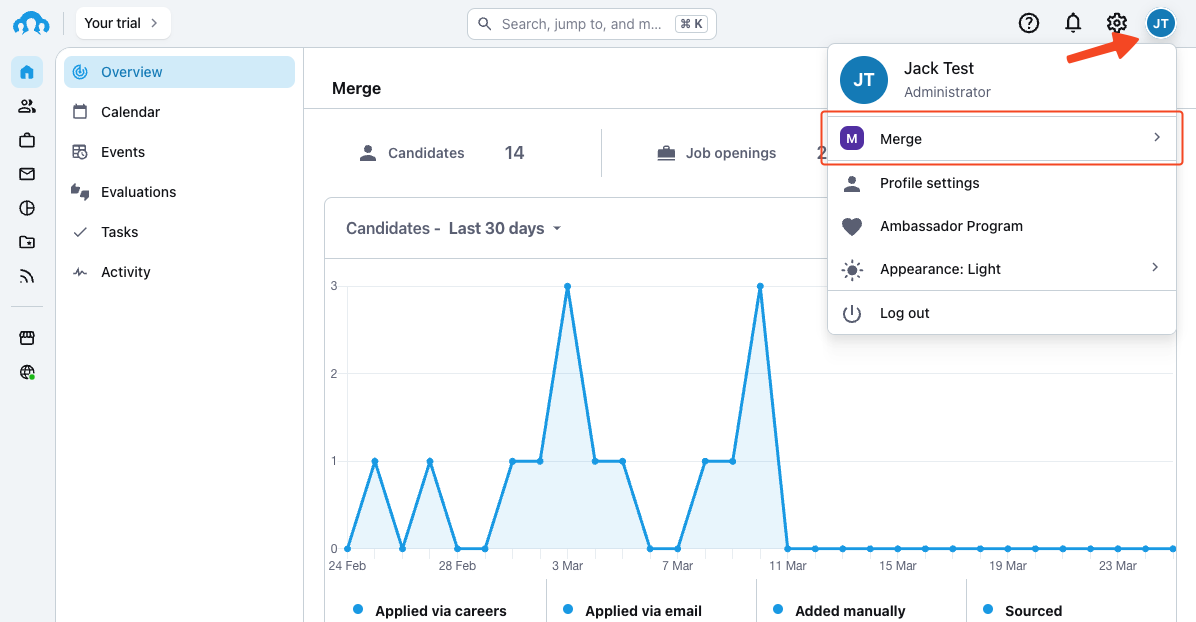Toggle the Sourced legend series

(1033, 610)
